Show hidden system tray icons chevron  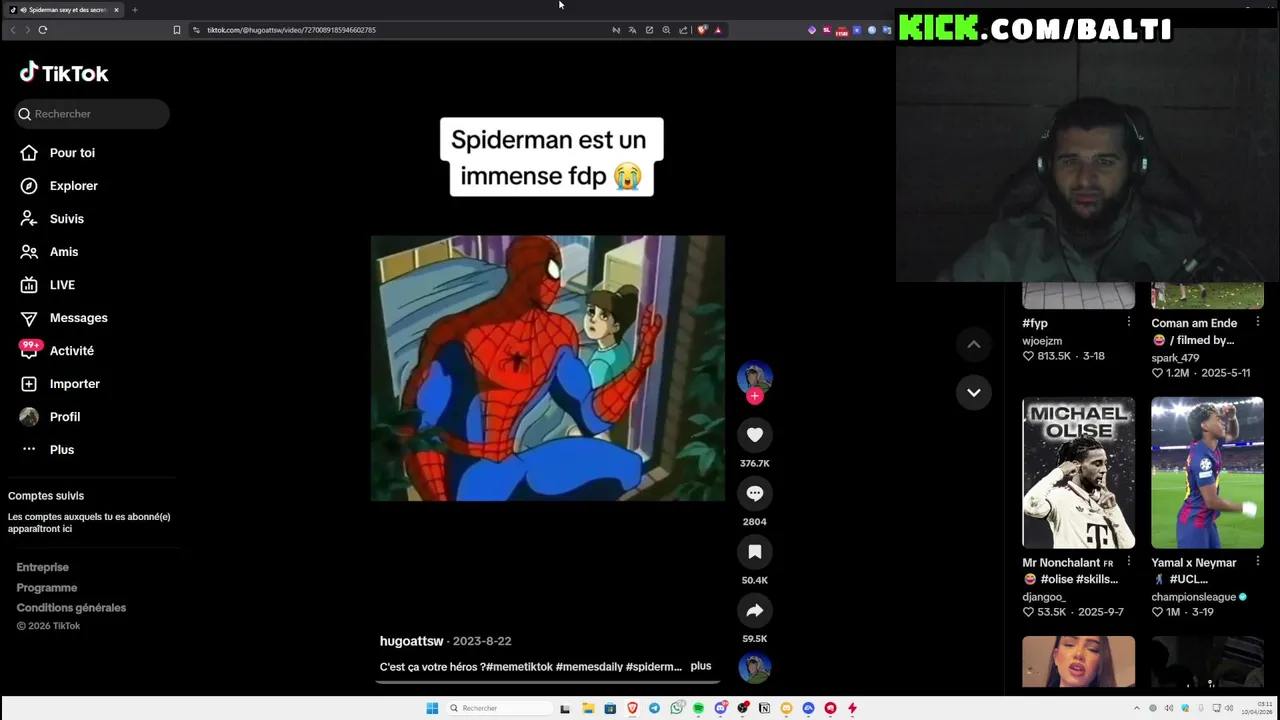(x=1137, y=708)
